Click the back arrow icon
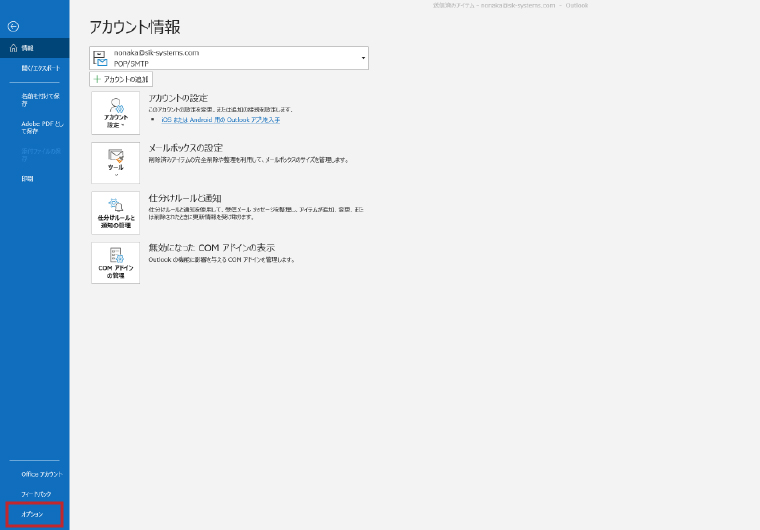This screenshot has width=760, height=530. [14, 27]
